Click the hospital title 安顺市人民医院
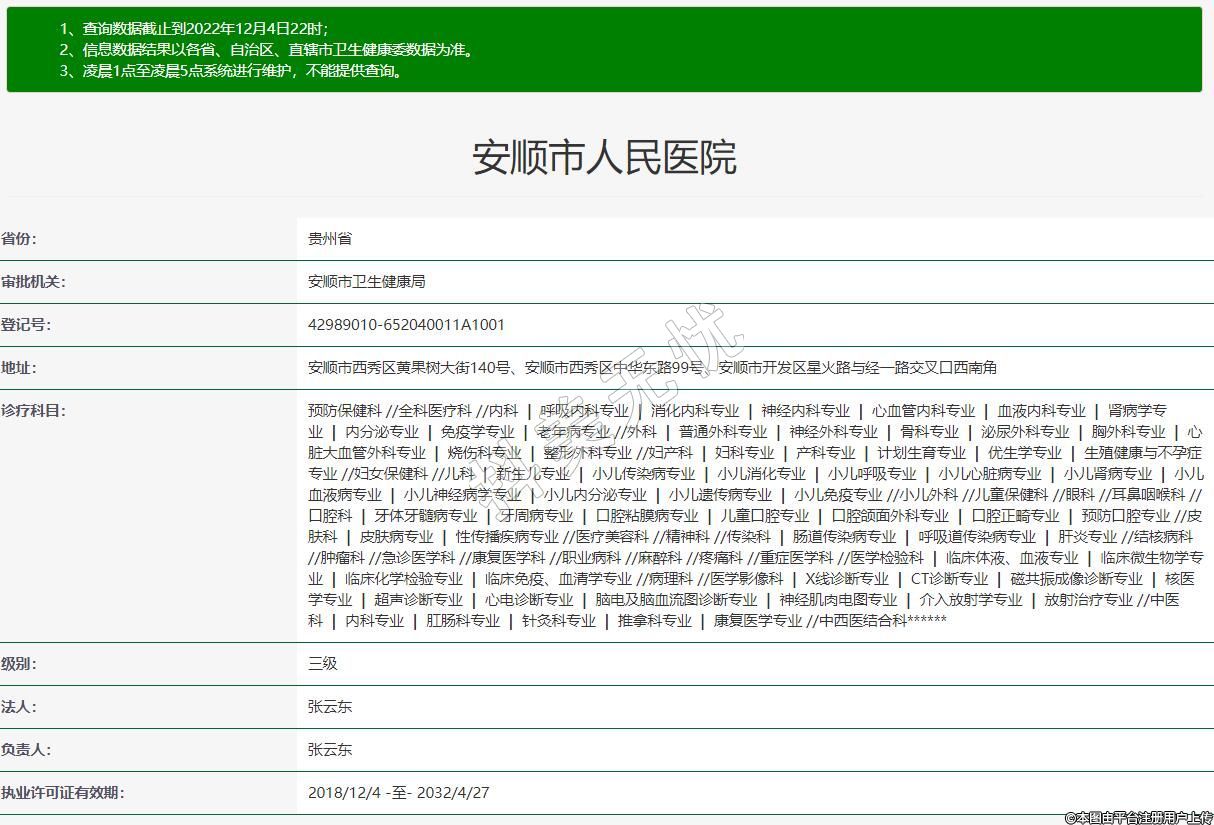1214x825 pixels. [x=604, y=157]
